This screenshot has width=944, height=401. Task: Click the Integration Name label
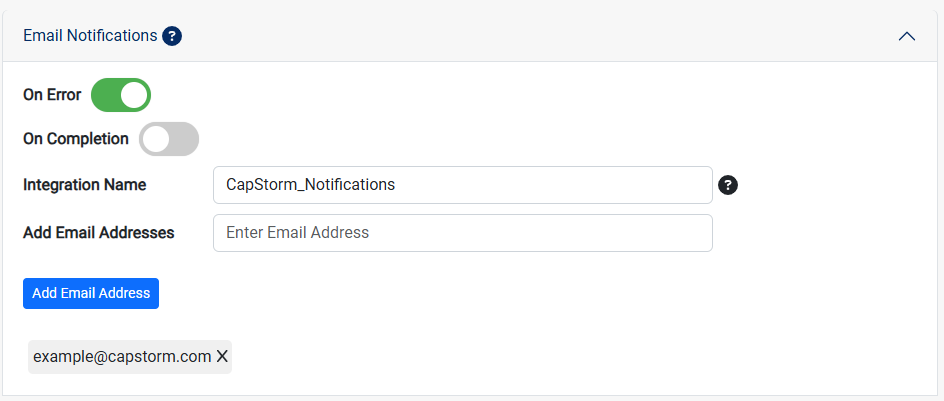pyautogui.click(x=85, y=185)
